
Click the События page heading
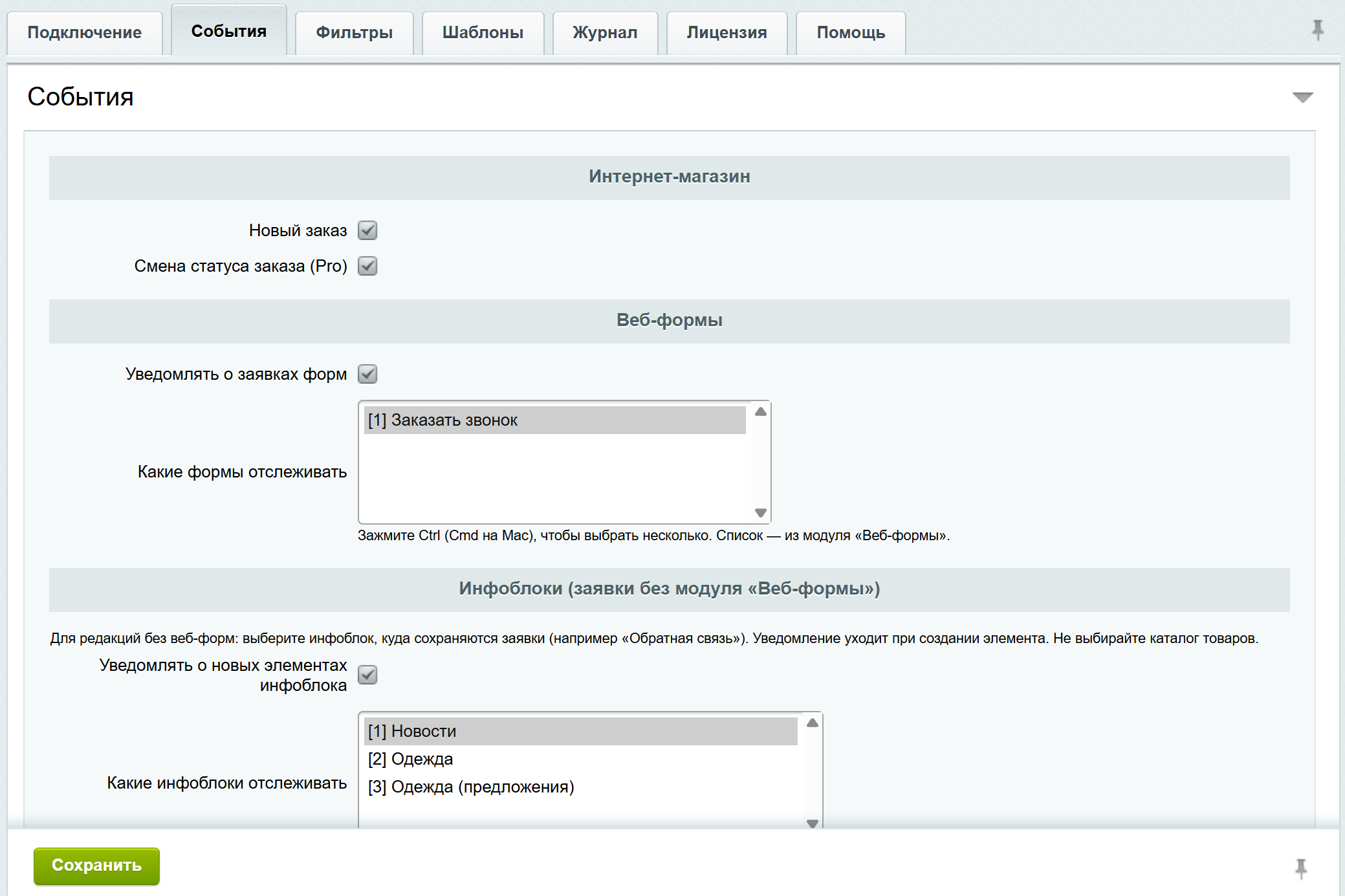pos(80,97)
